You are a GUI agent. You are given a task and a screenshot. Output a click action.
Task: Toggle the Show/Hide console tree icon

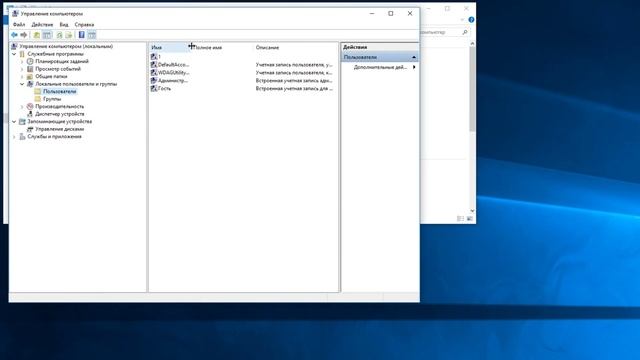click(47, 35)
